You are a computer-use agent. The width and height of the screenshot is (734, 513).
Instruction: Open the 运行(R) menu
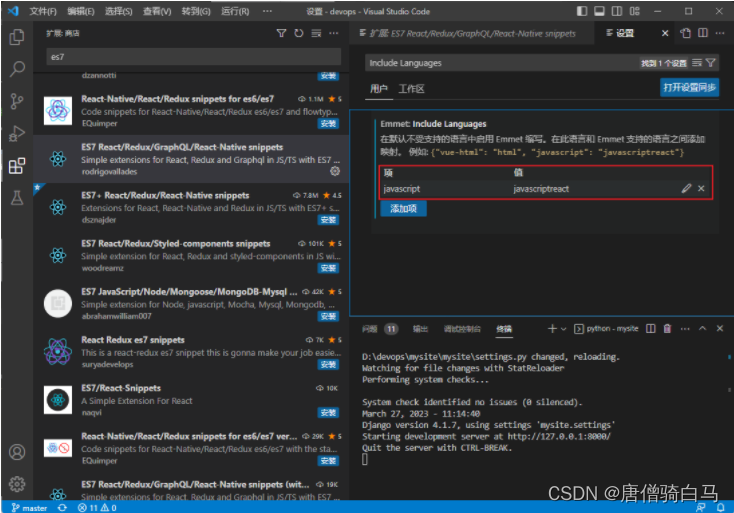click(x=235, y=11)
